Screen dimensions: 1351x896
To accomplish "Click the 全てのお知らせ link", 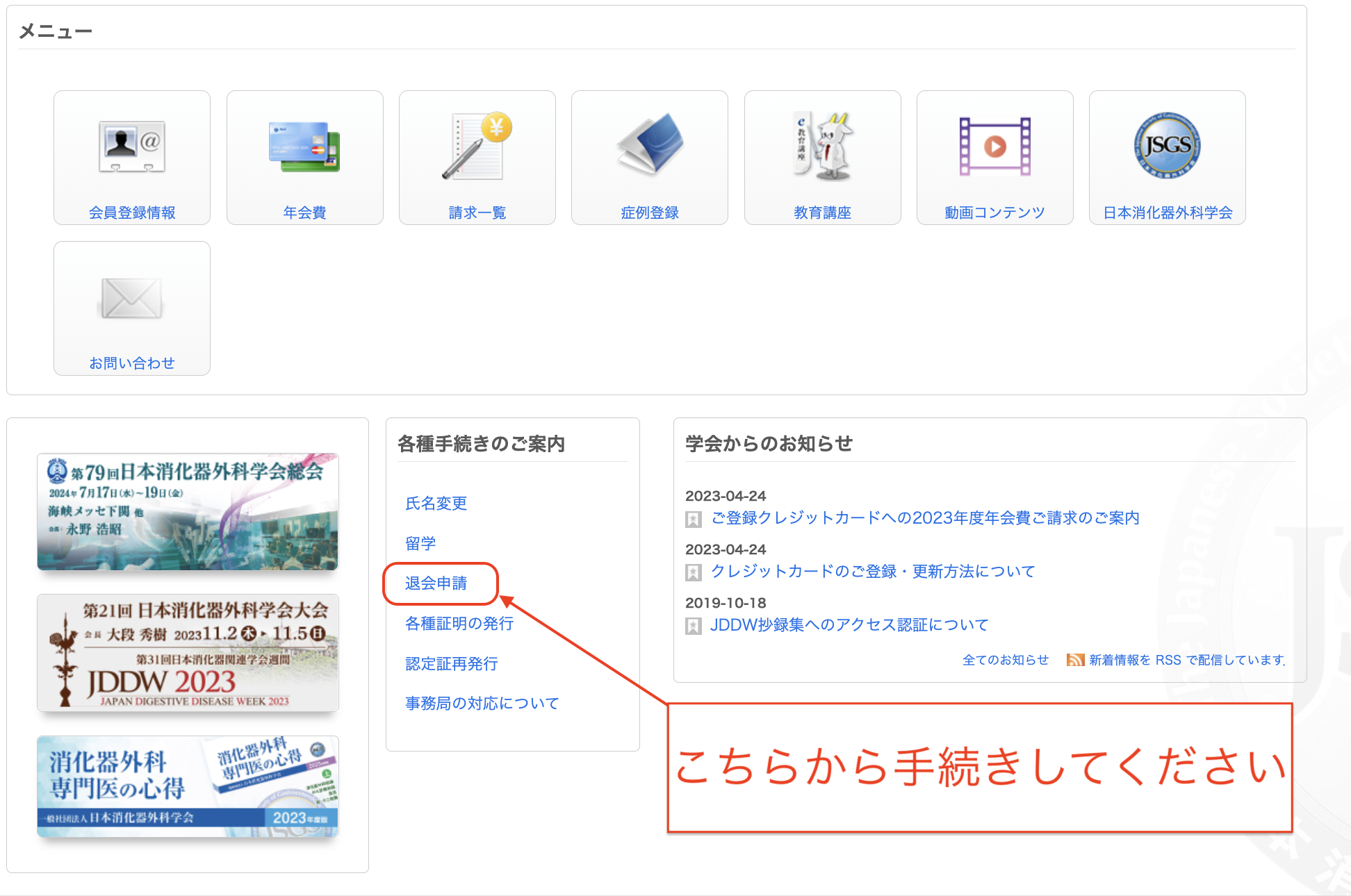I will [1006, 660].
